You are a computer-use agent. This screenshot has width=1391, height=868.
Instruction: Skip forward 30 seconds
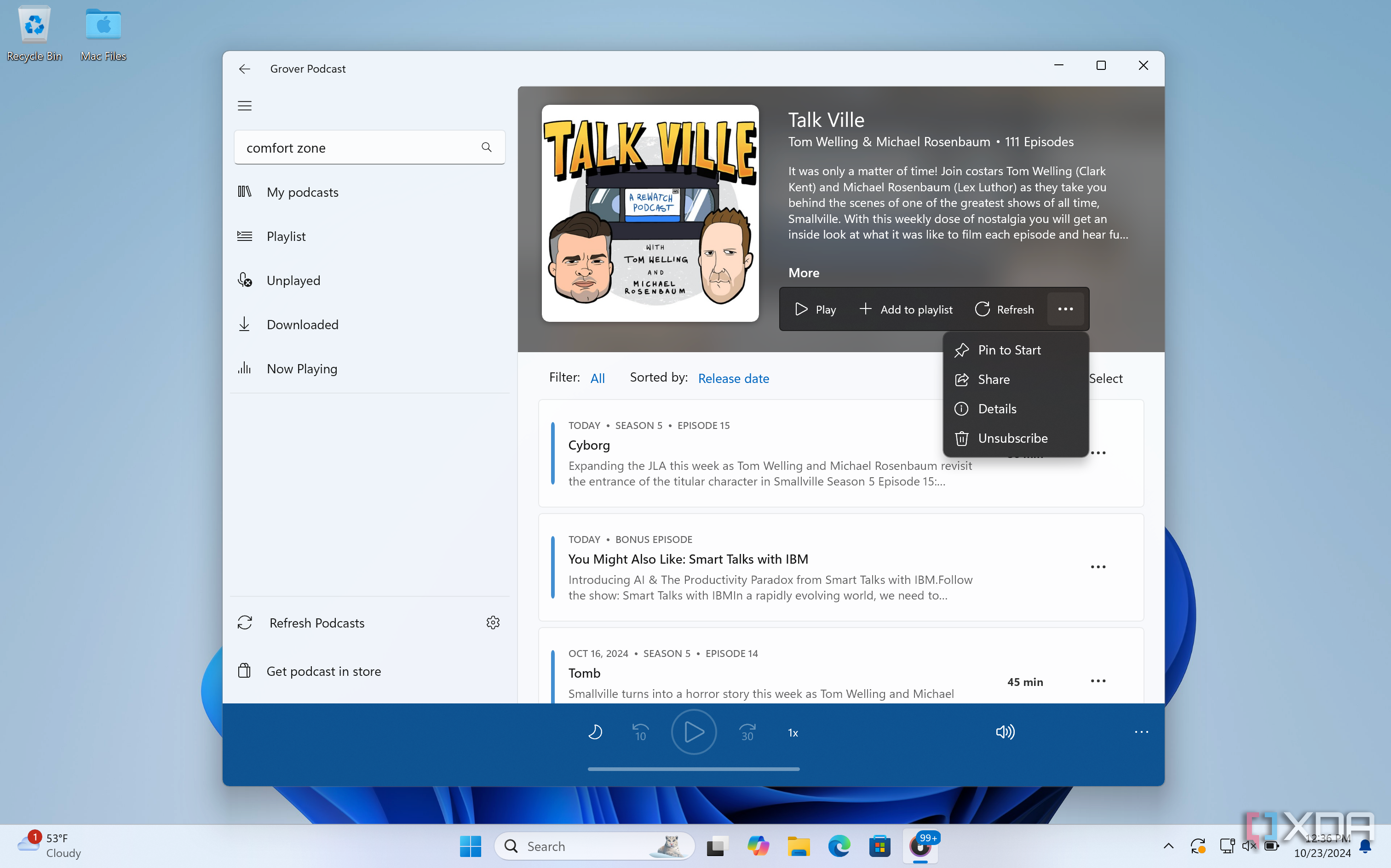point(747,732)
